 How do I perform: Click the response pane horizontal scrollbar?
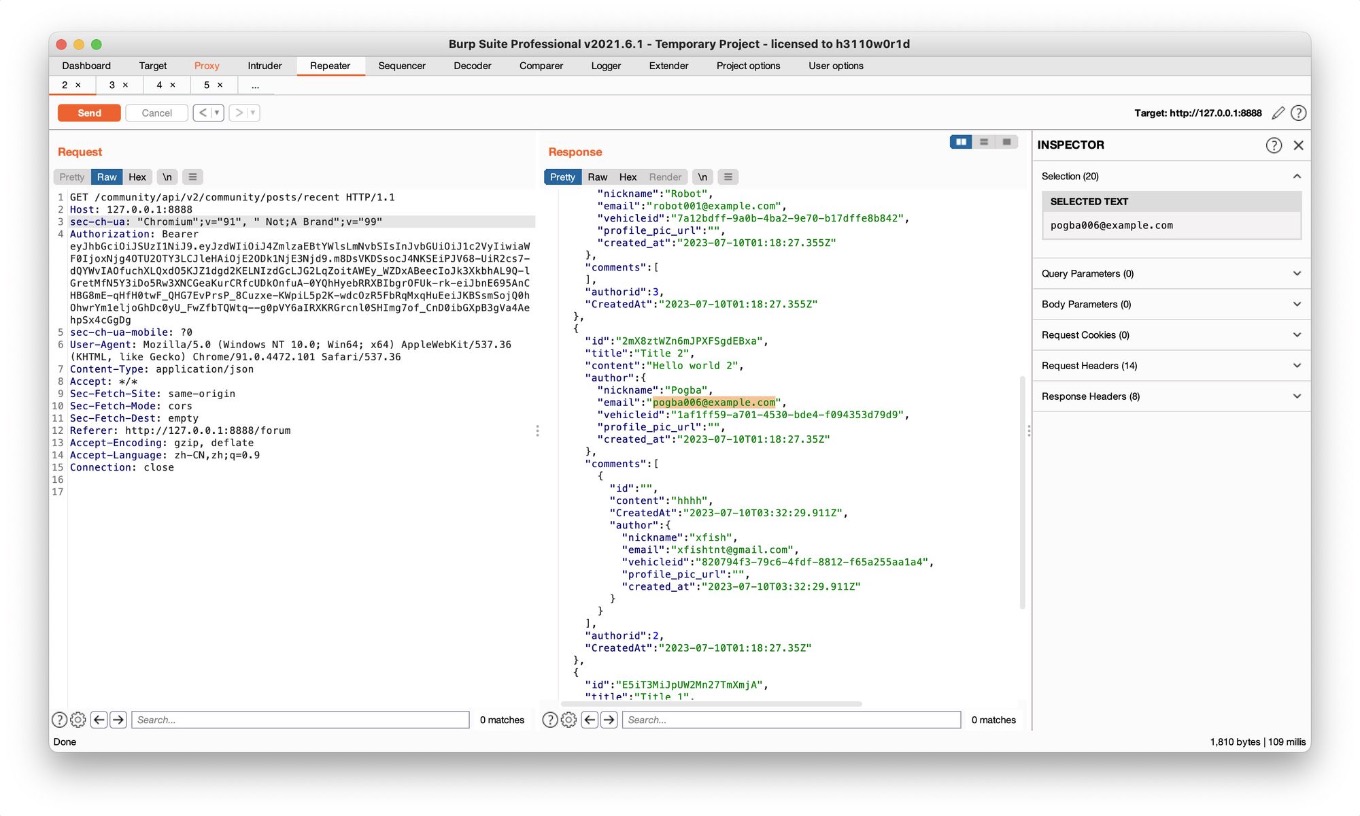pyautogui.click(x=710, y=704)
